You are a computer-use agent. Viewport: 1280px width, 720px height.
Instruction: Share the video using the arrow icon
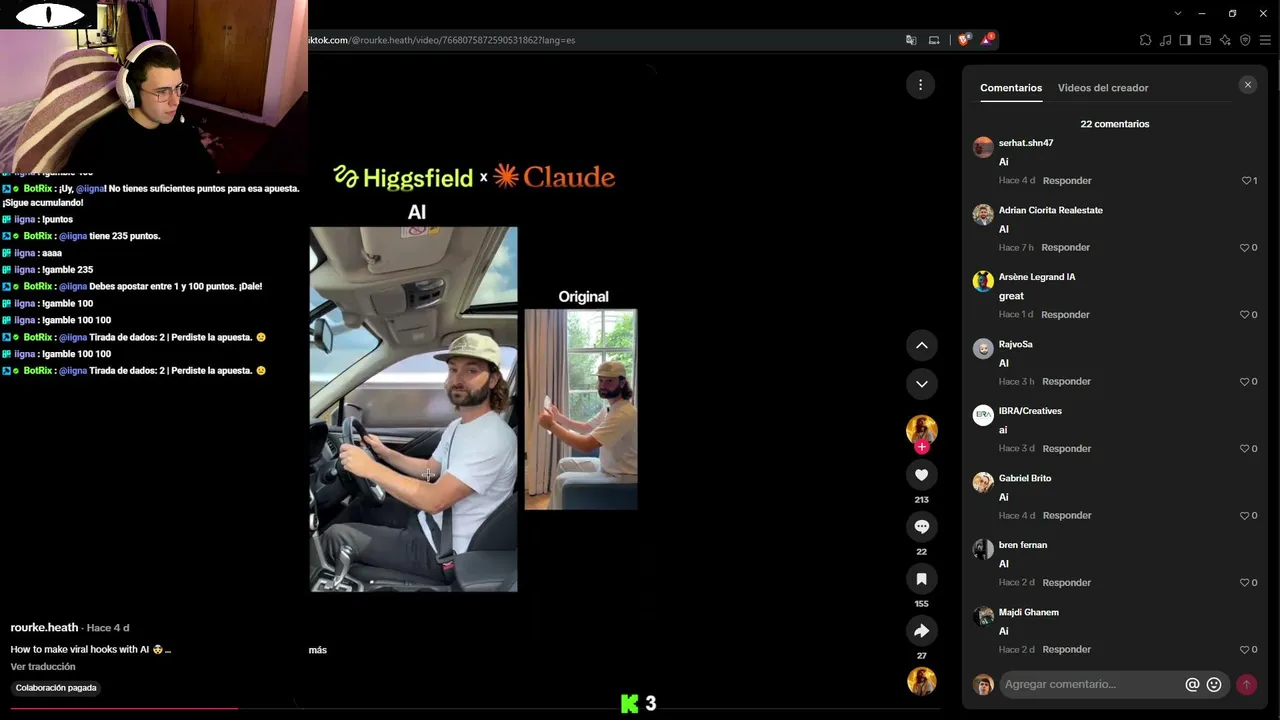tap(921, 631)
